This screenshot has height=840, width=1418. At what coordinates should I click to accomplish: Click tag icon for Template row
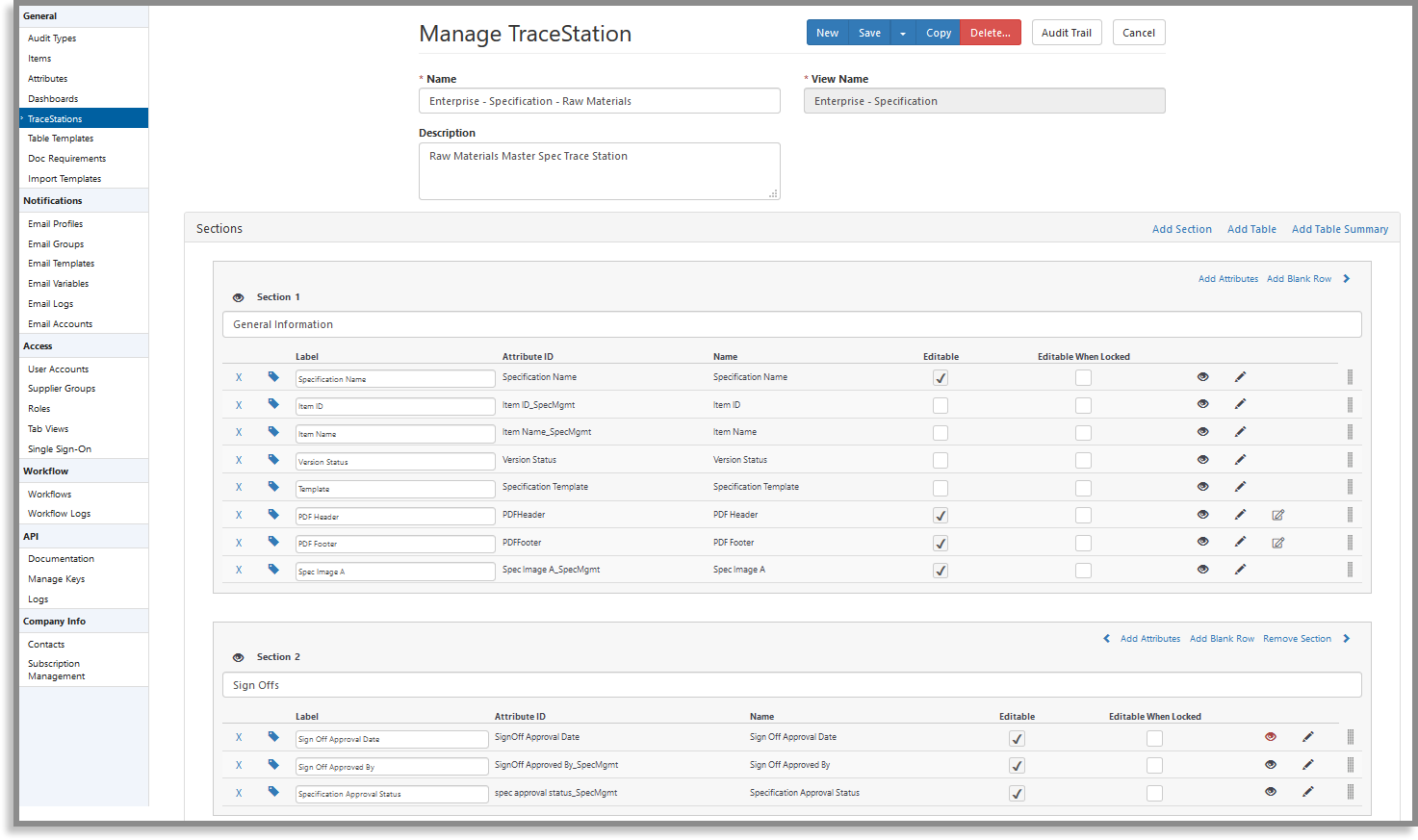(x=273, y=487)
